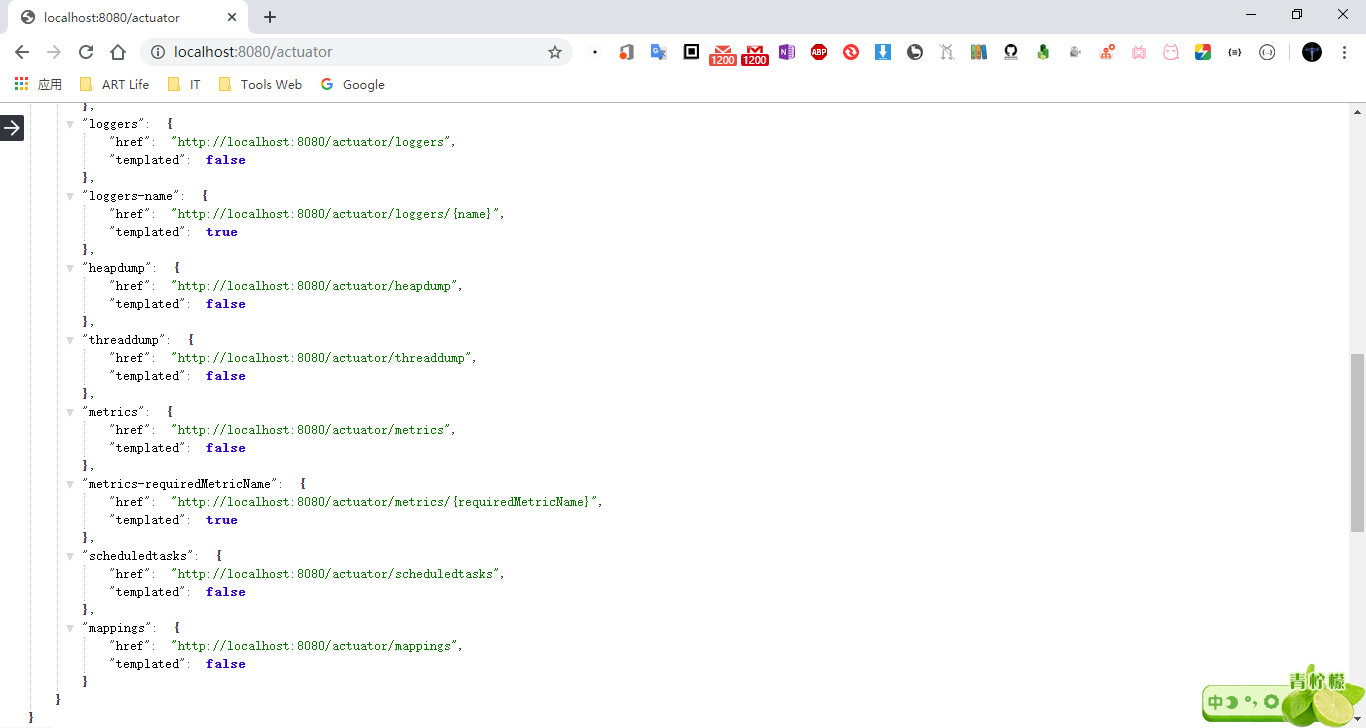Collapse the "metrics-requiredMetricName" JSON node
This screenshot has width=1366, height=728.
(70, 484)
